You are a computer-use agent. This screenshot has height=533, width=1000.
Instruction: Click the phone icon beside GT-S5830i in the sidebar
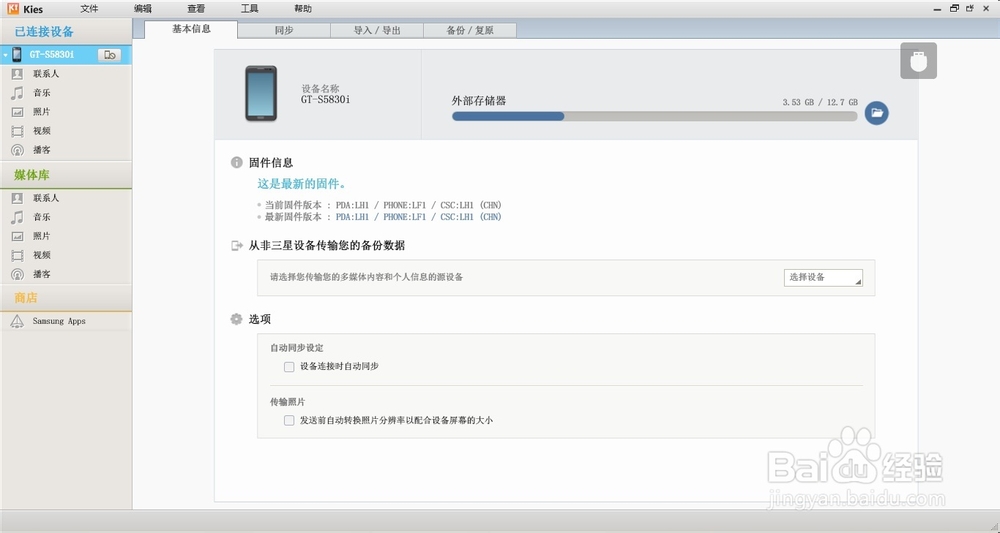click(x=17, y=54)
